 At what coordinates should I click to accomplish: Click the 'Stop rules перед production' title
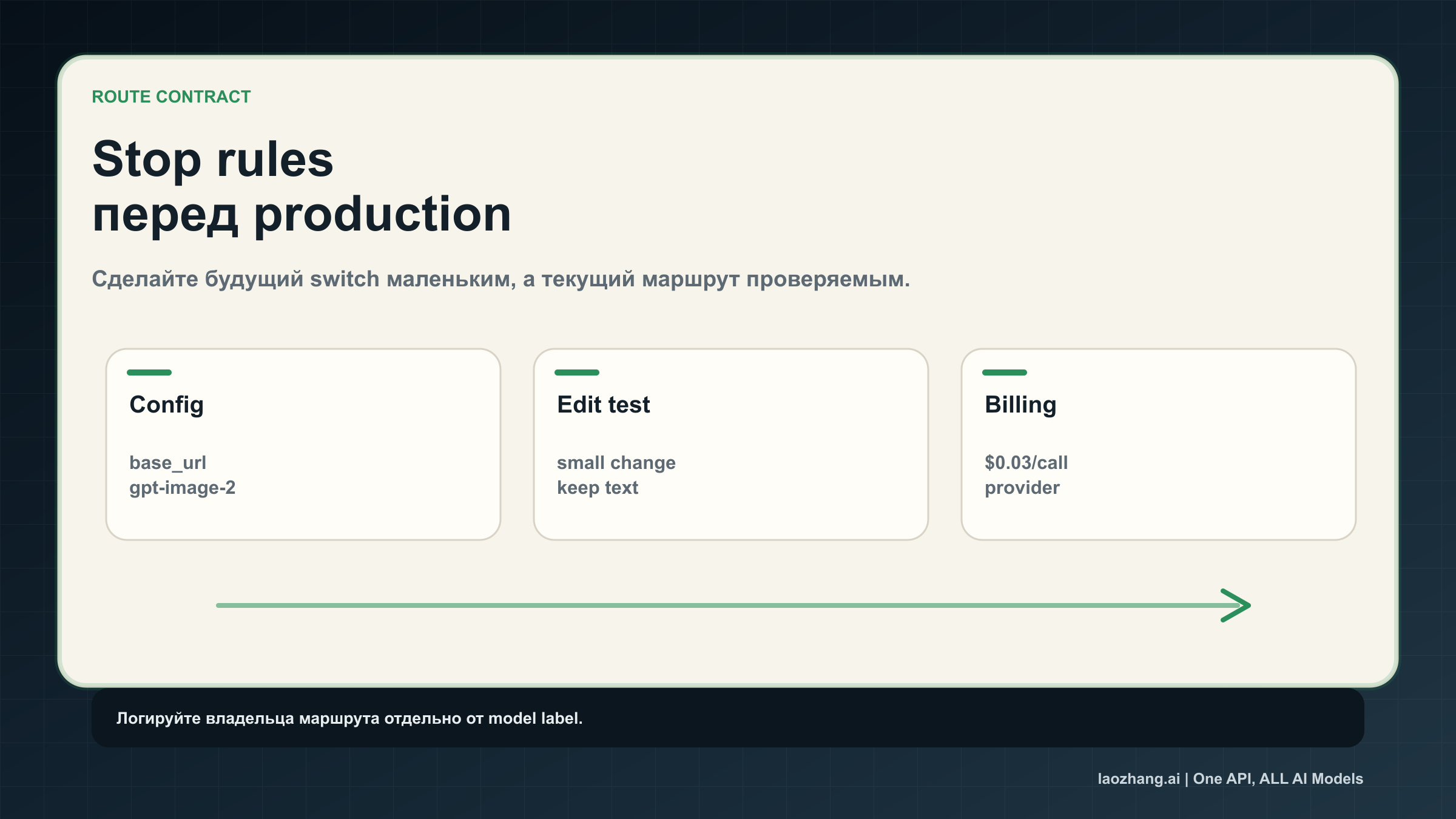pyautogui.click(x=302, y=185)
